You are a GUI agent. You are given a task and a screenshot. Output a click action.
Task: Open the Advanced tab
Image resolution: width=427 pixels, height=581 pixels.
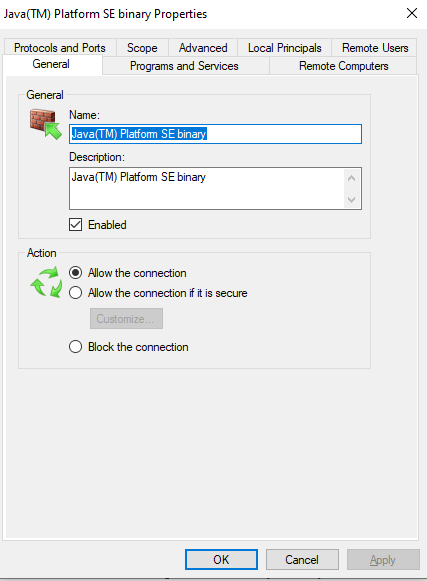203,48
